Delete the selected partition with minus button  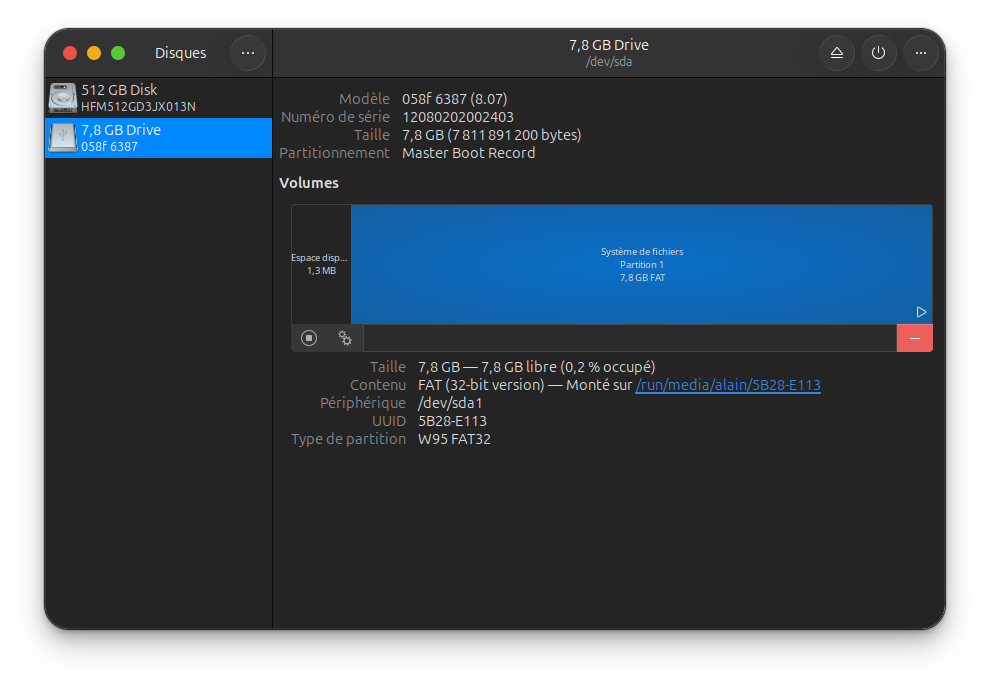914,338
